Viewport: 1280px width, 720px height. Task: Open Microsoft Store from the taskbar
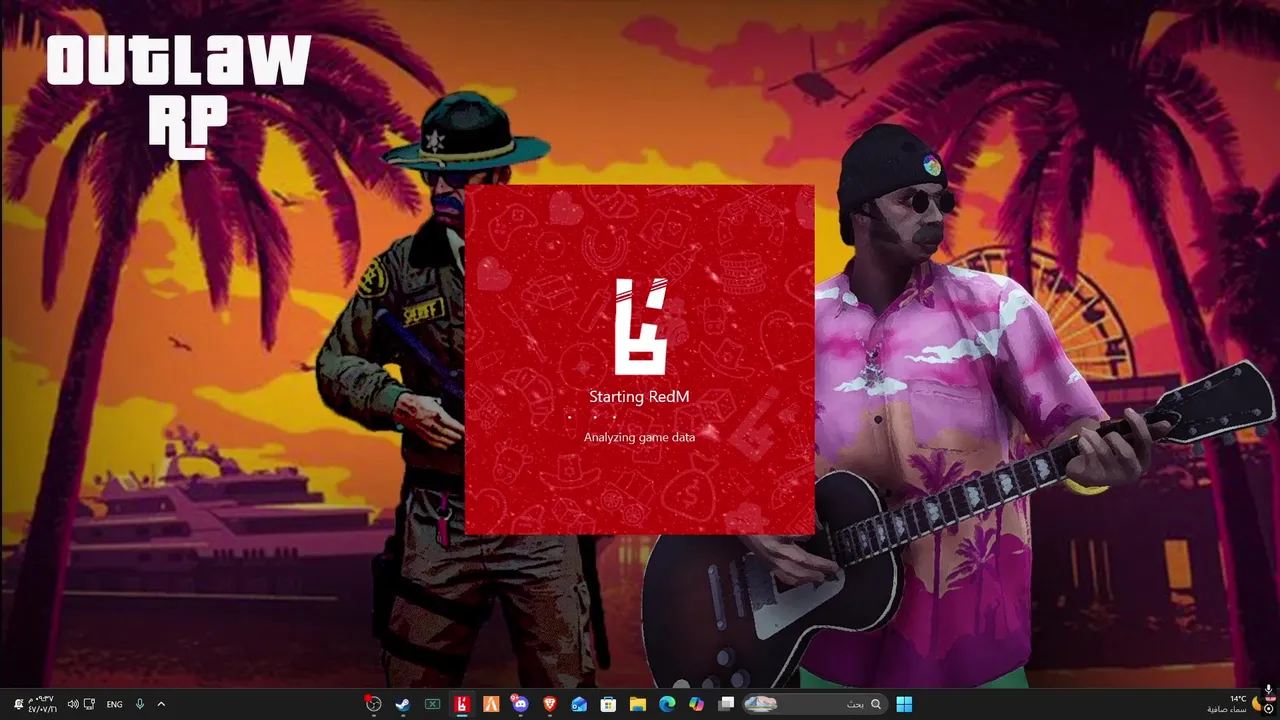608,704
